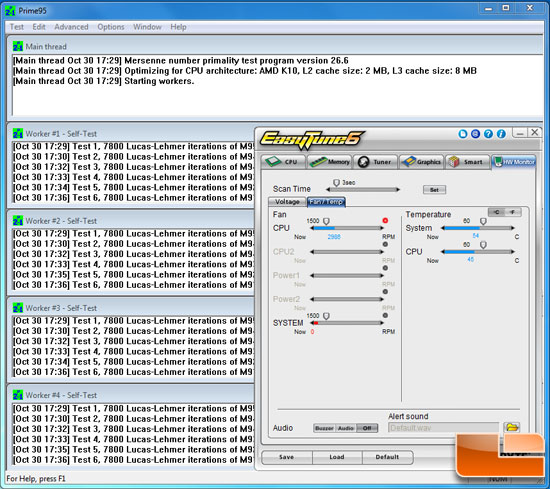Switch temperature display to Fahrenheit
550x489 pixels.
(512, 212)
